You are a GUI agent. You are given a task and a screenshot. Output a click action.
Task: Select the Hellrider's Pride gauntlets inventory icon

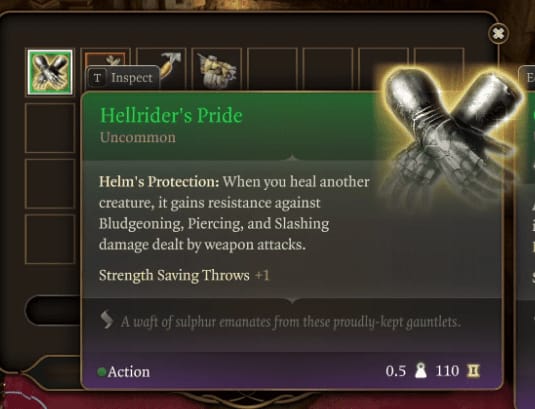[50, 72]
